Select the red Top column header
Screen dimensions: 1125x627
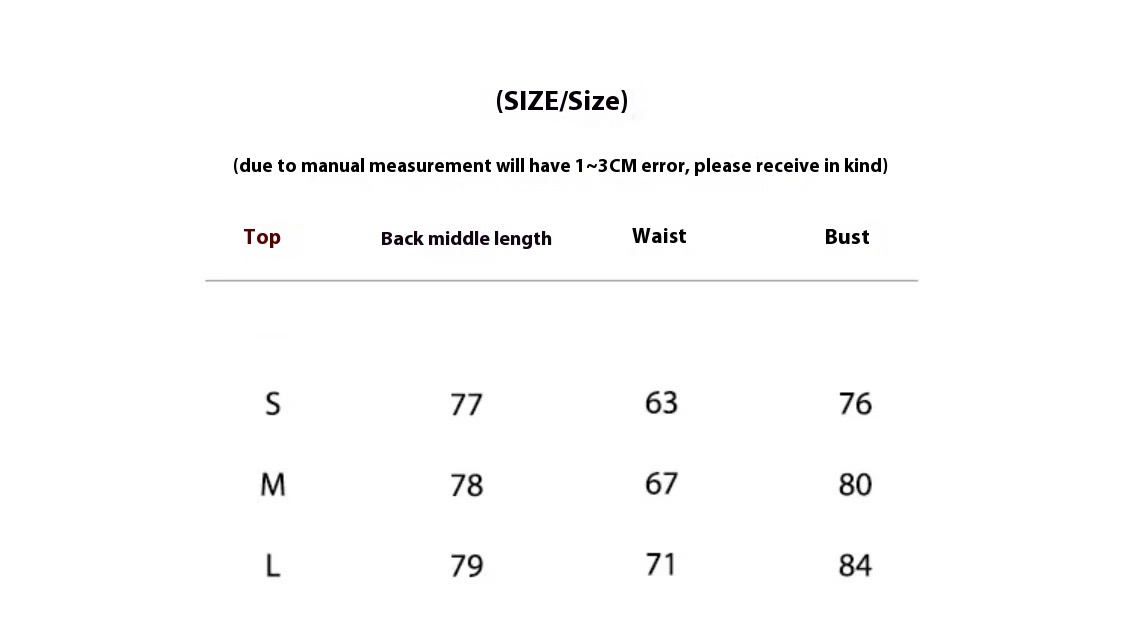tap(262, 237)
